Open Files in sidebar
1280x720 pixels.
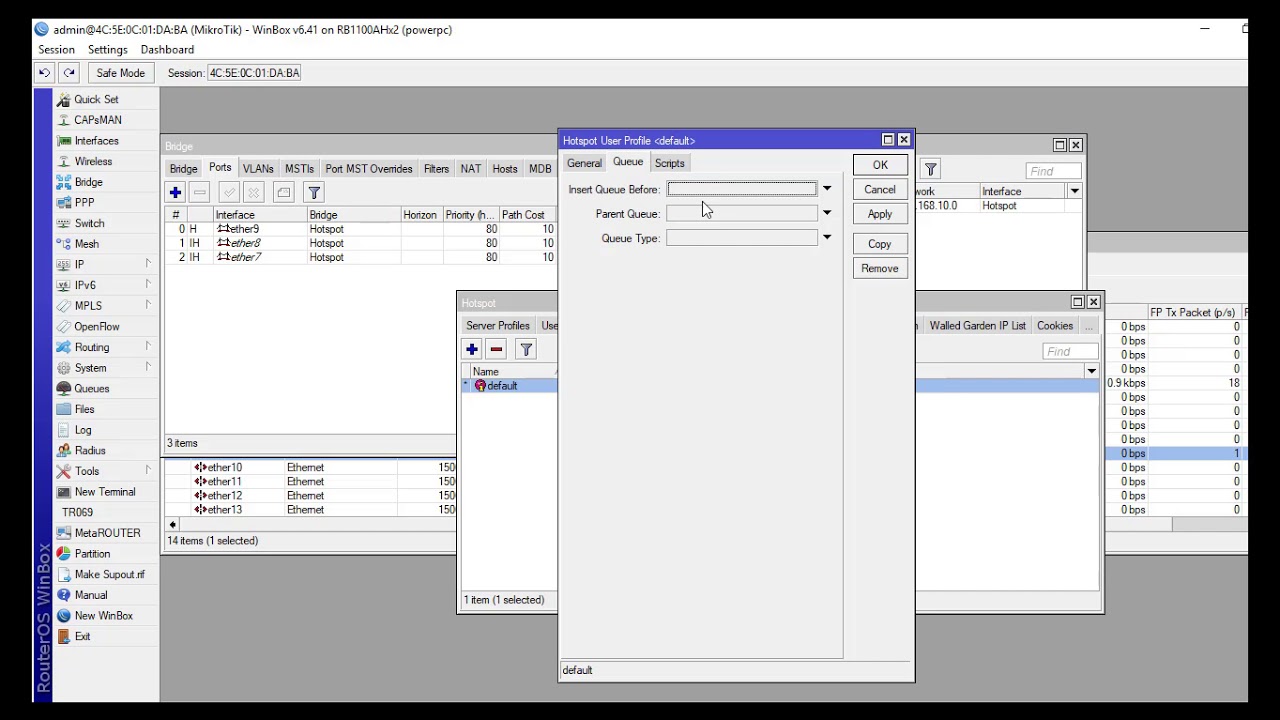tap(84, 409)
